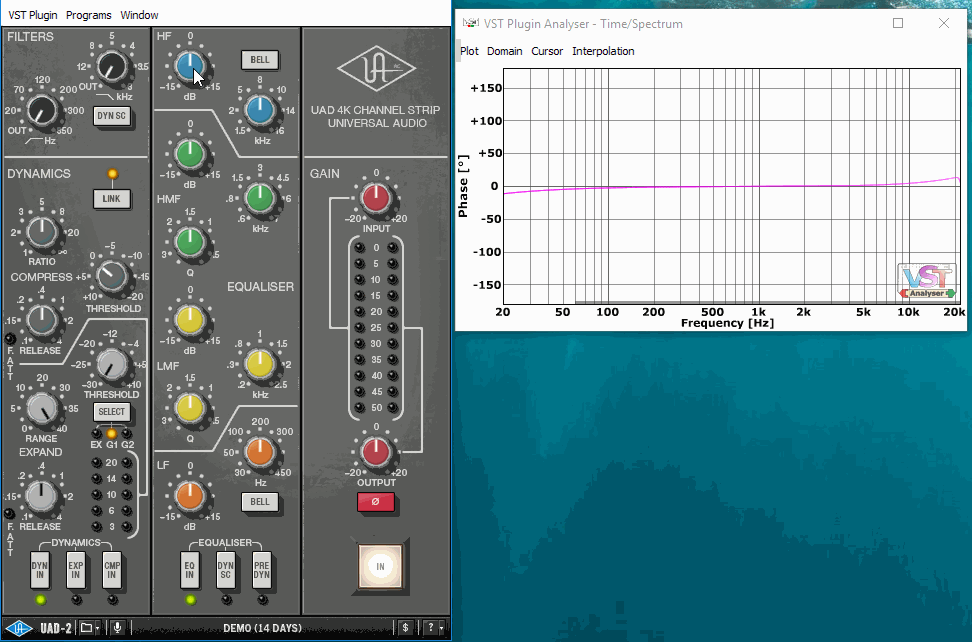Click the red INPUT gain knob
The image size is (972, 642).
pos(376,198)
